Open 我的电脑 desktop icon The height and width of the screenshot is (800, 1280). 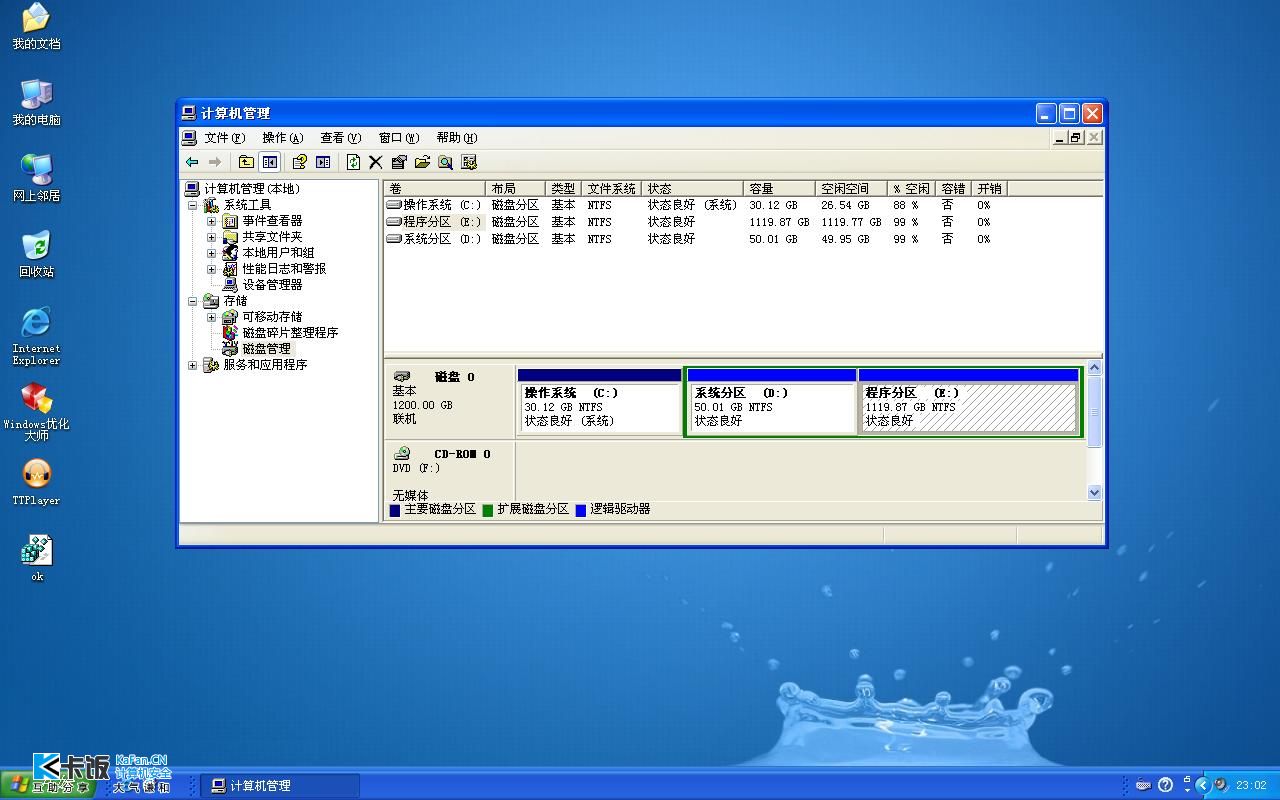tap(36, 103)
